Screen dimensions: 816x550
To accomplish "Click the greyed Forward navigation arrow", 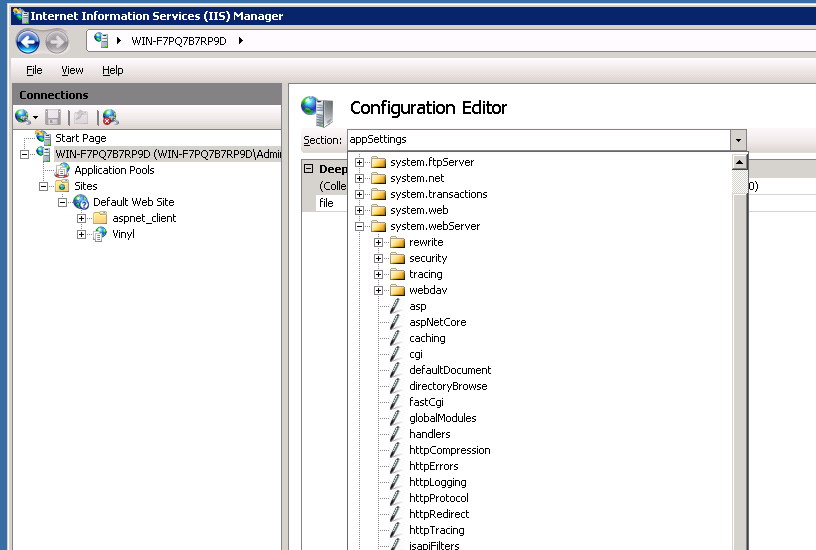I will pyautogui.click(x=57, y=42).
